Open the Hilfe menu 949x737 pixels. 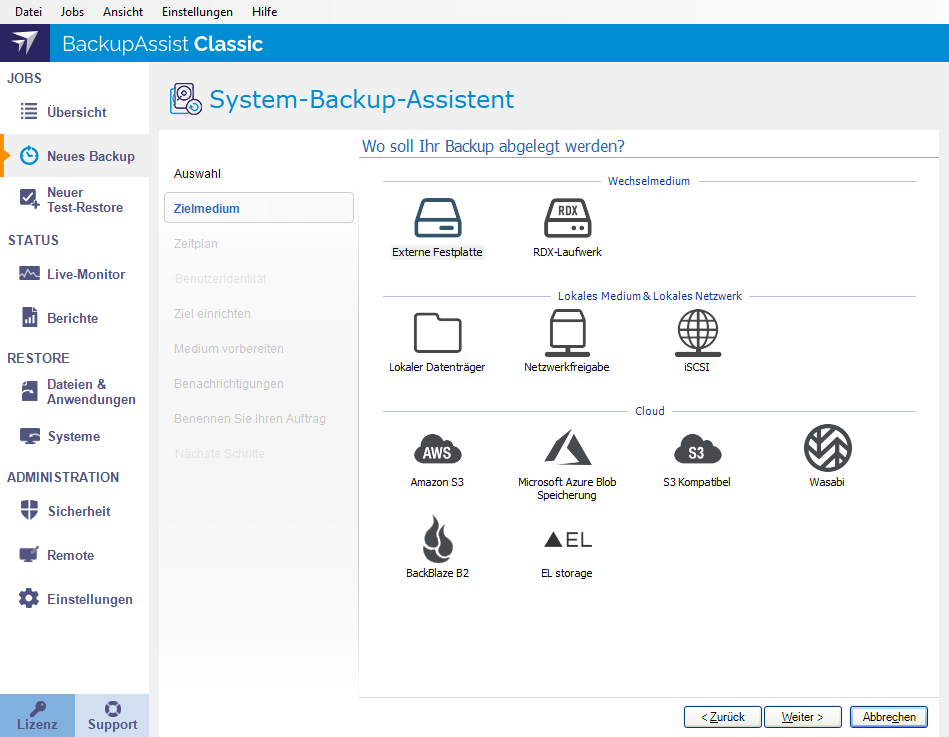pyautogui.click(x=264, y=12)
